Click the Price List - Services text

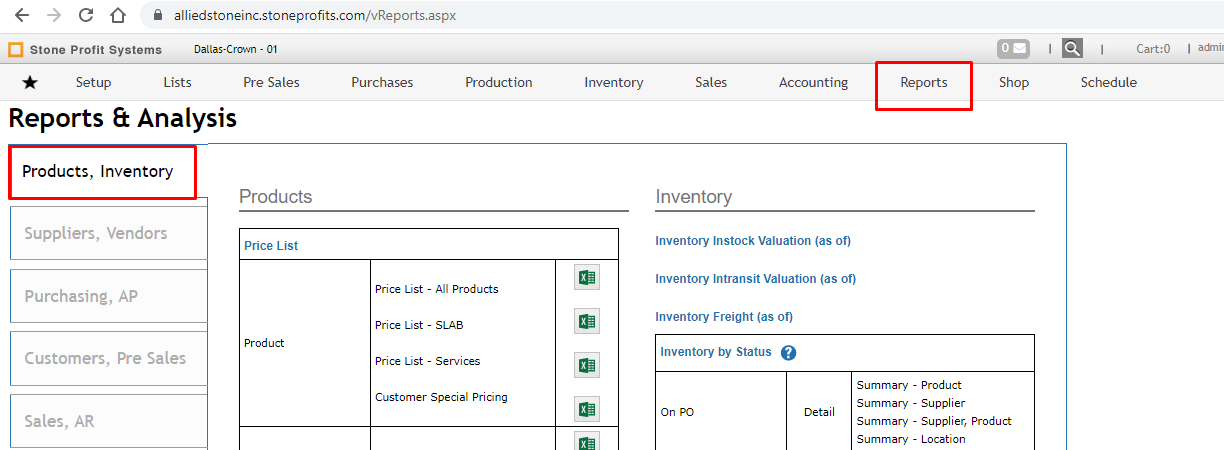point(428,361)
